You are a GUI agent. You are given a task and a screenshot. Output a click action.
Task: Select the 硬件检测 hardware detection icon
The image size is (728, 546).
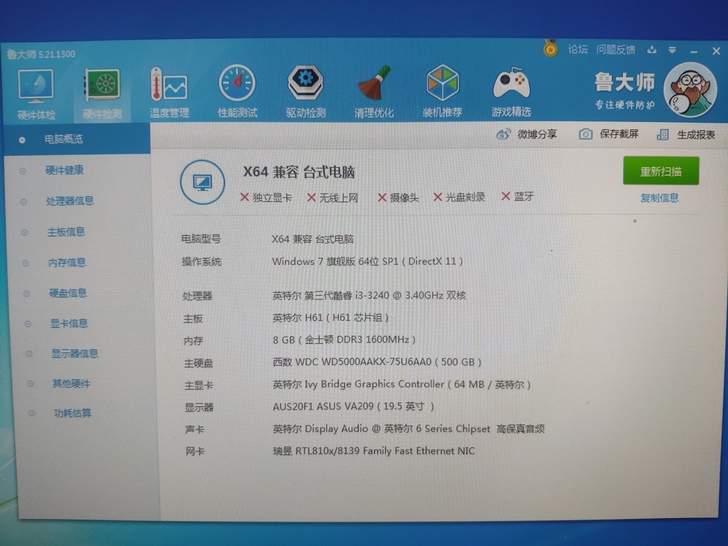coord(102,93)
